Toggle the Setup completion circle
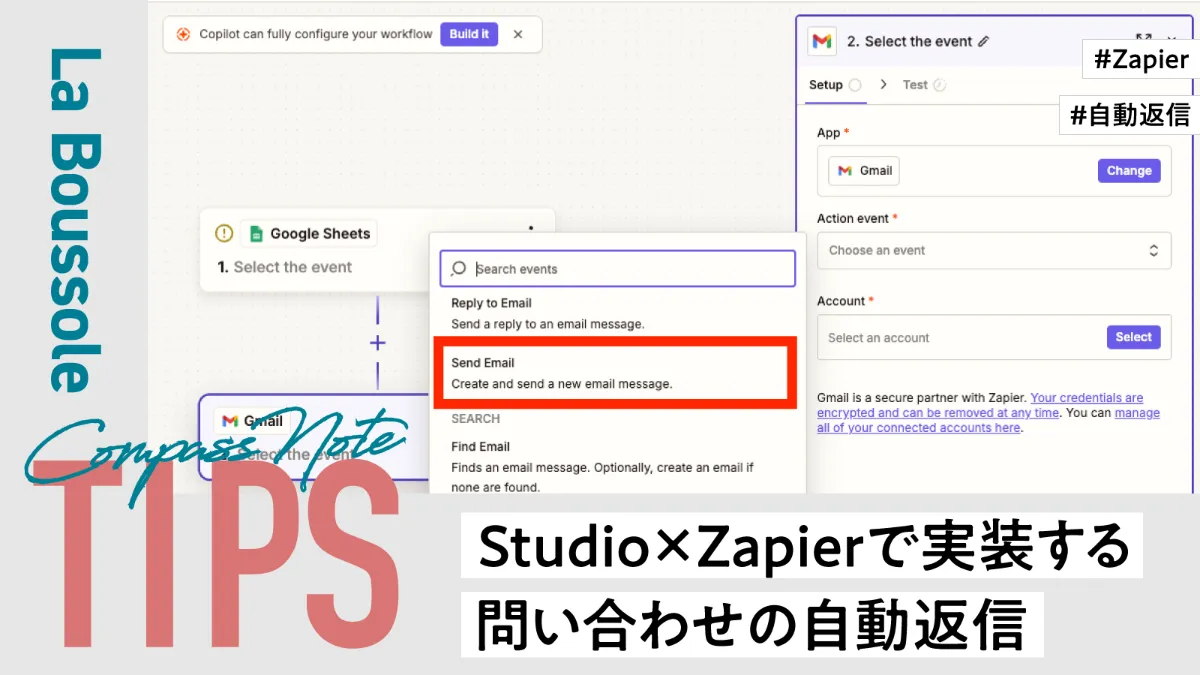Viewport: 1200px width, 675px height. [x=857, y=85]
